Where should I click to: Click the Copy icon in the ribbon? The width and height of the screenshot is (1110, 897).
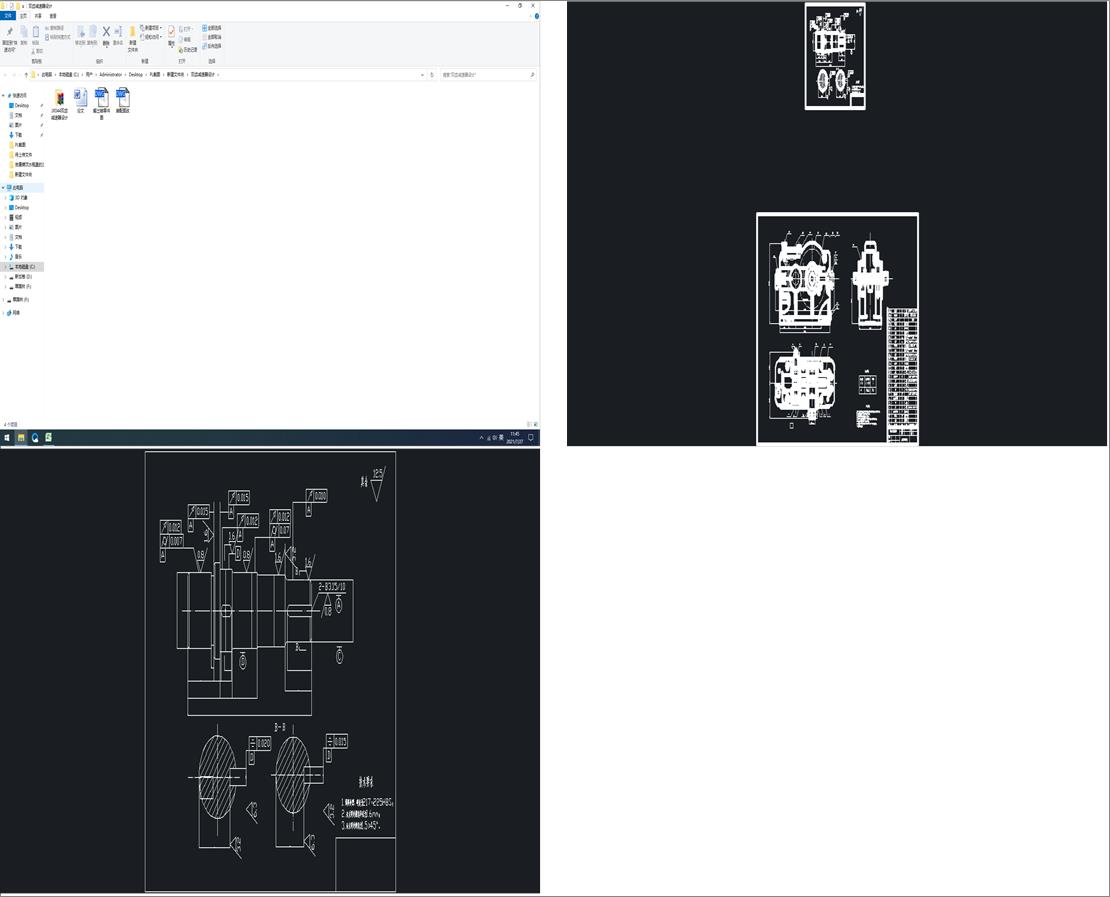tap(23, 35)
